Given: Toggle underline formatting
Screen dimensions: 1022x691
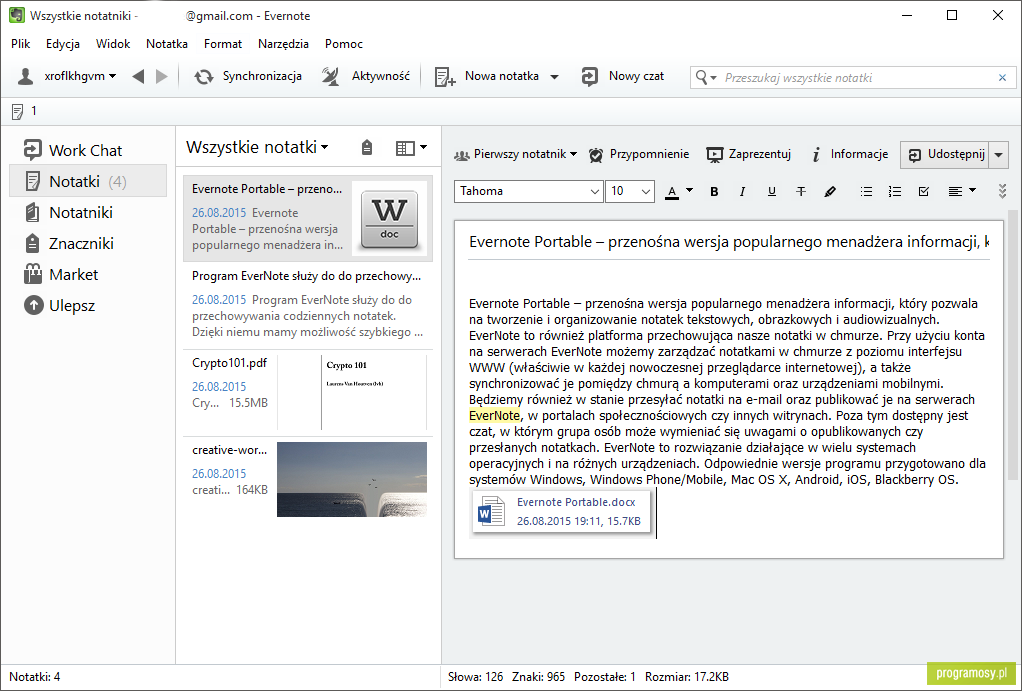Looking at the screenshot, I should 772,192.
